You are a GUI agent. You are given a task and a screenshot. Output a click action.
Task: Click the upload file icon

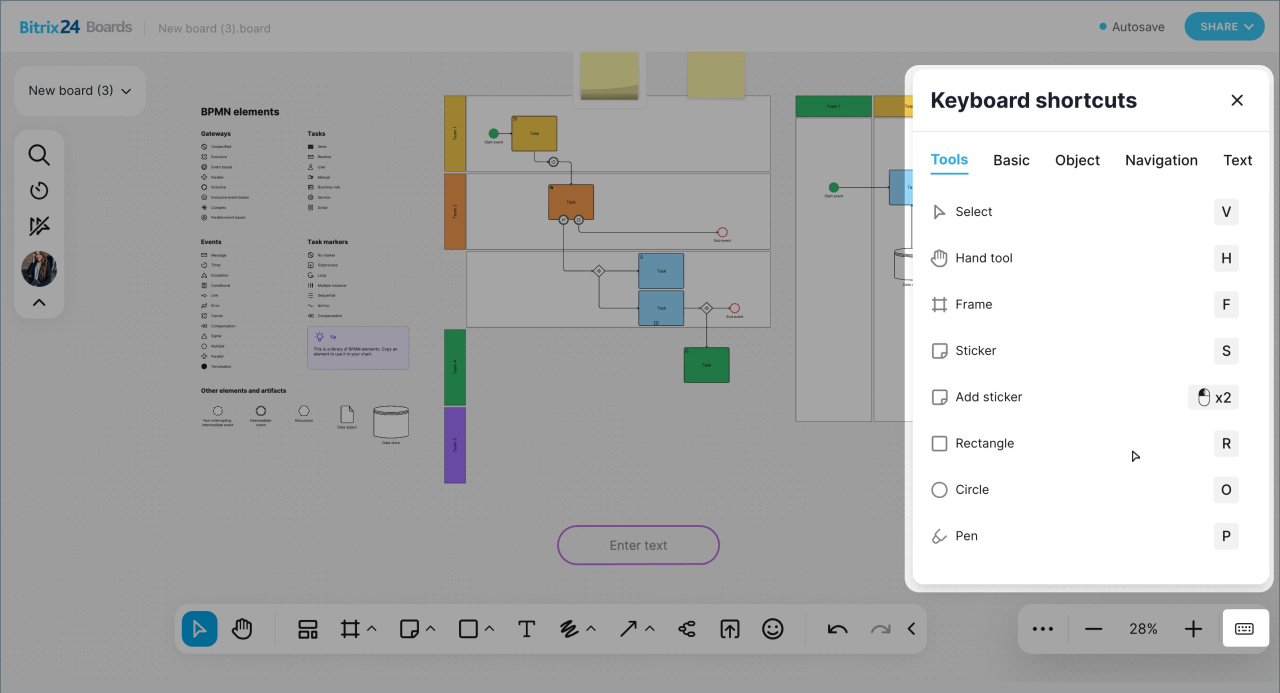[730, 629]
